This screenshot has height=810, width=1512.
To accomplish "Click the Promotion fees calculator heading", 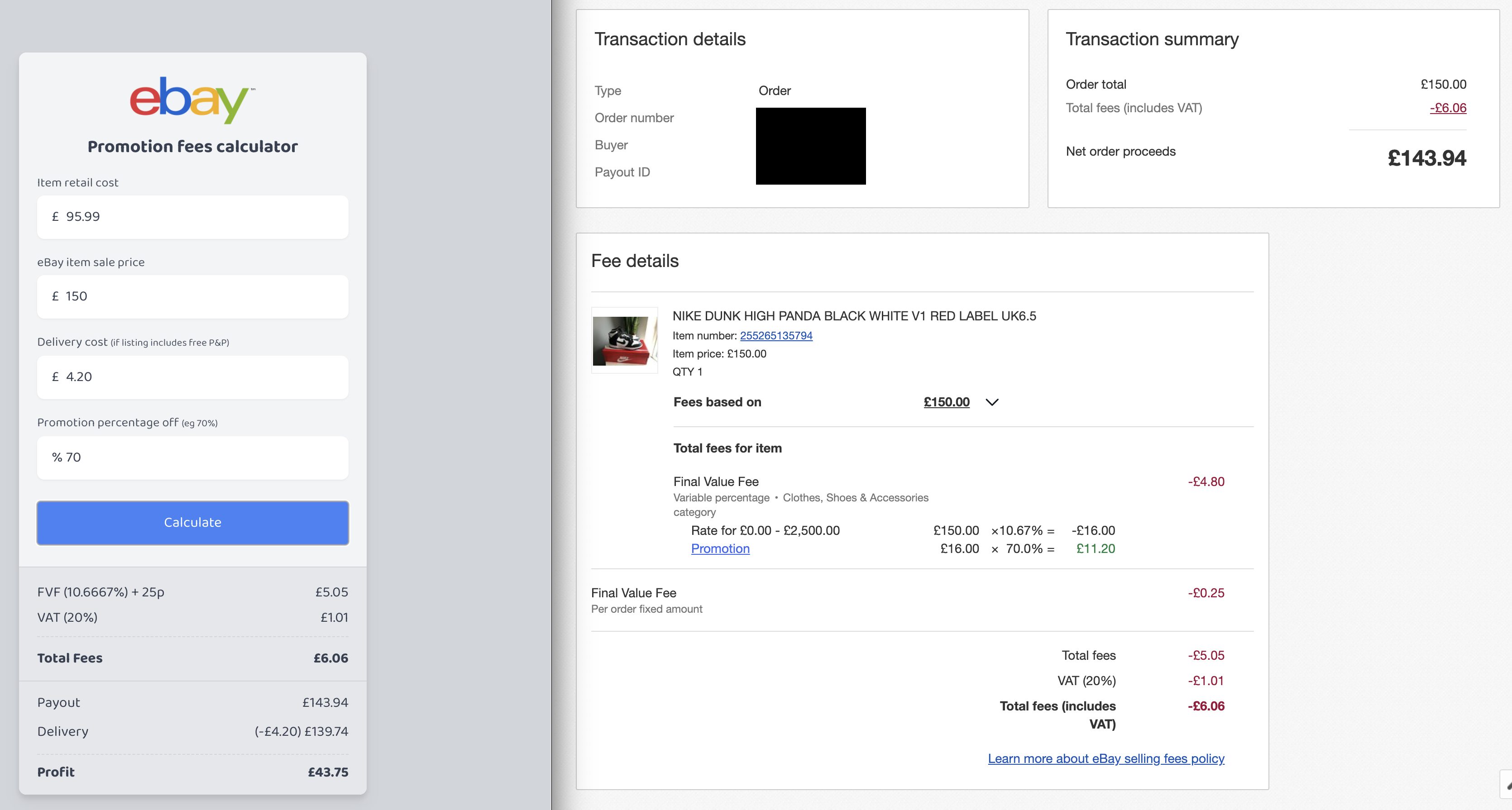I will (x=192, y=147).
